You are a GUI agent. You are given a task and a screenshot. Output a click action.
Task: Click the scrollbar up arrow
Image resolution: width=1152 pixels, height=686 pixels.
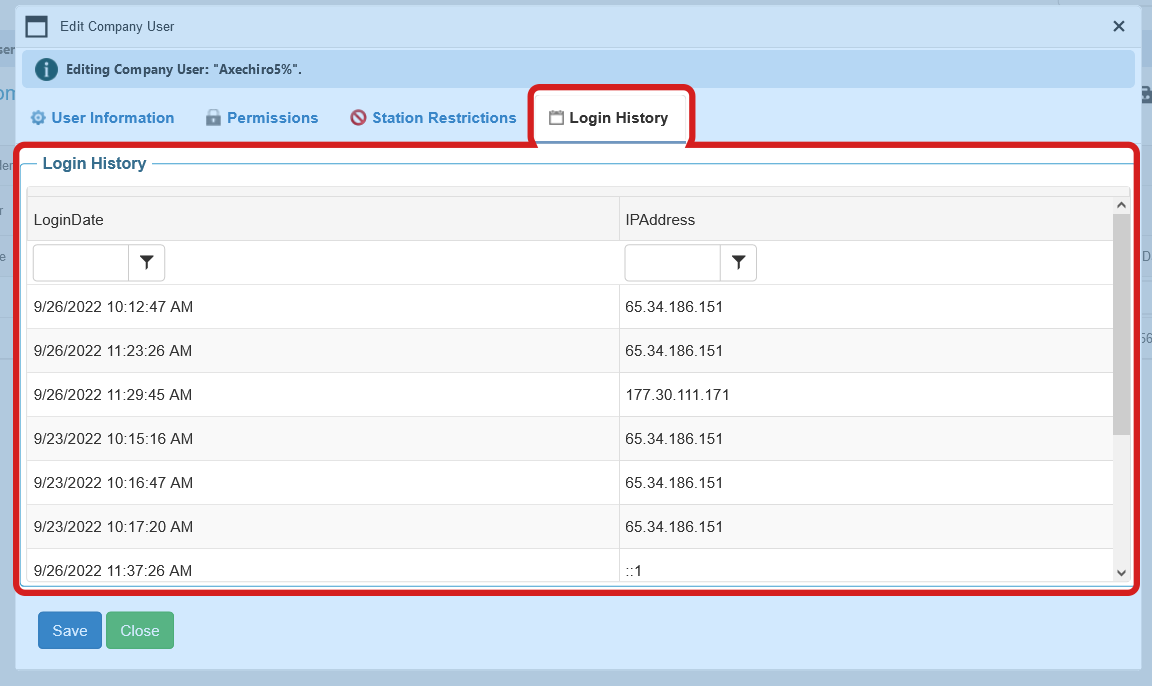[x=1121, y=203]
